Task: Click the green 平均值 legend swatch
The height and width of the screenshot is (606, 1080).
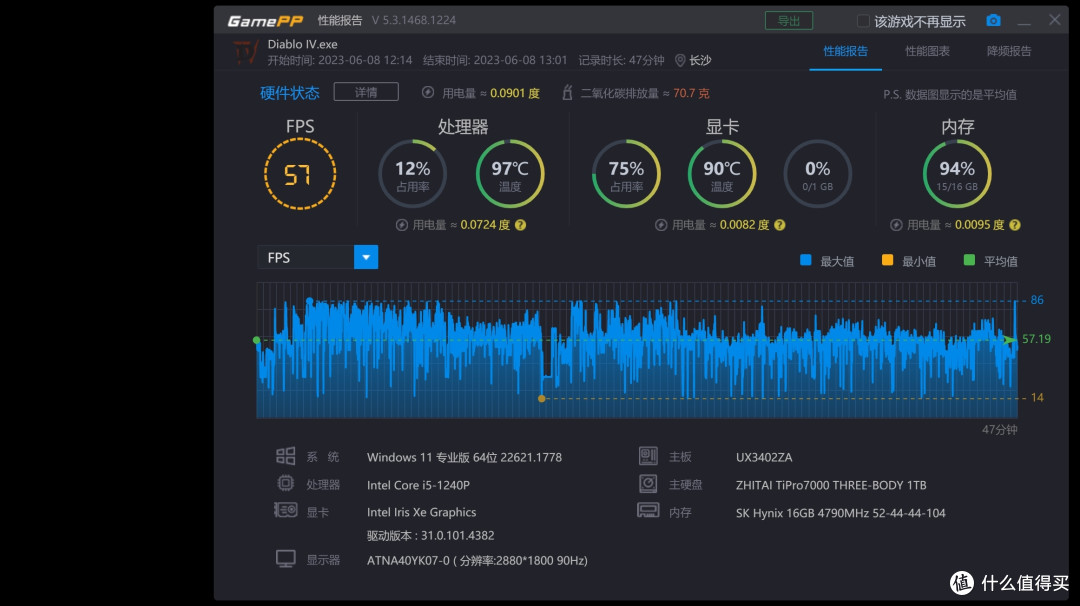Action: (969, 261)
